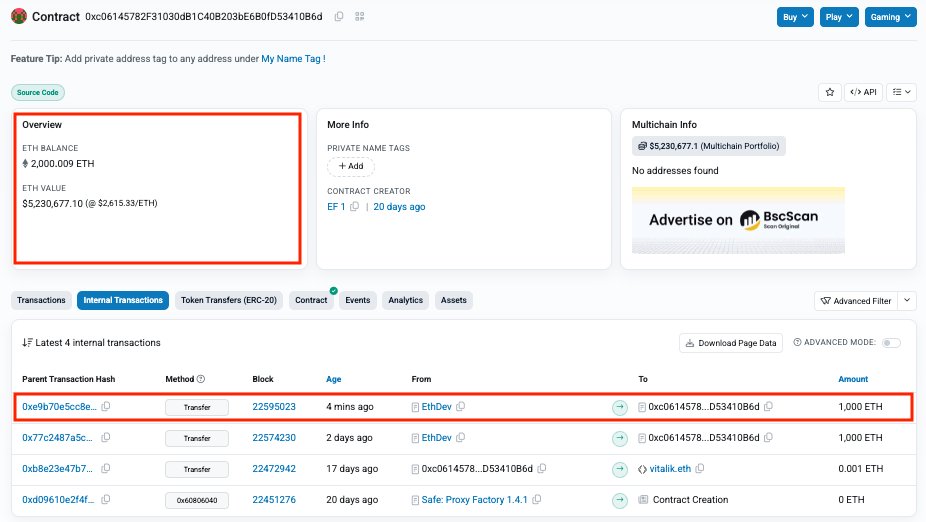Screen dimensions: 926x522
Task: Follow the My Name Tag link
Action: coord(294,58)
